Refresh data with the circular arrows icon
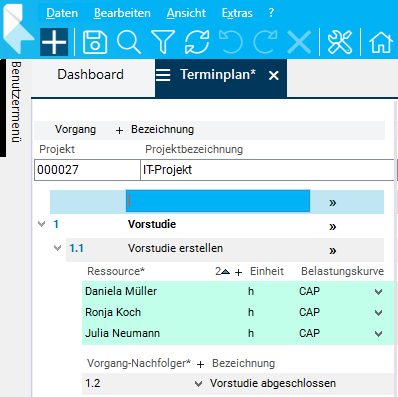 pos(197,42)
